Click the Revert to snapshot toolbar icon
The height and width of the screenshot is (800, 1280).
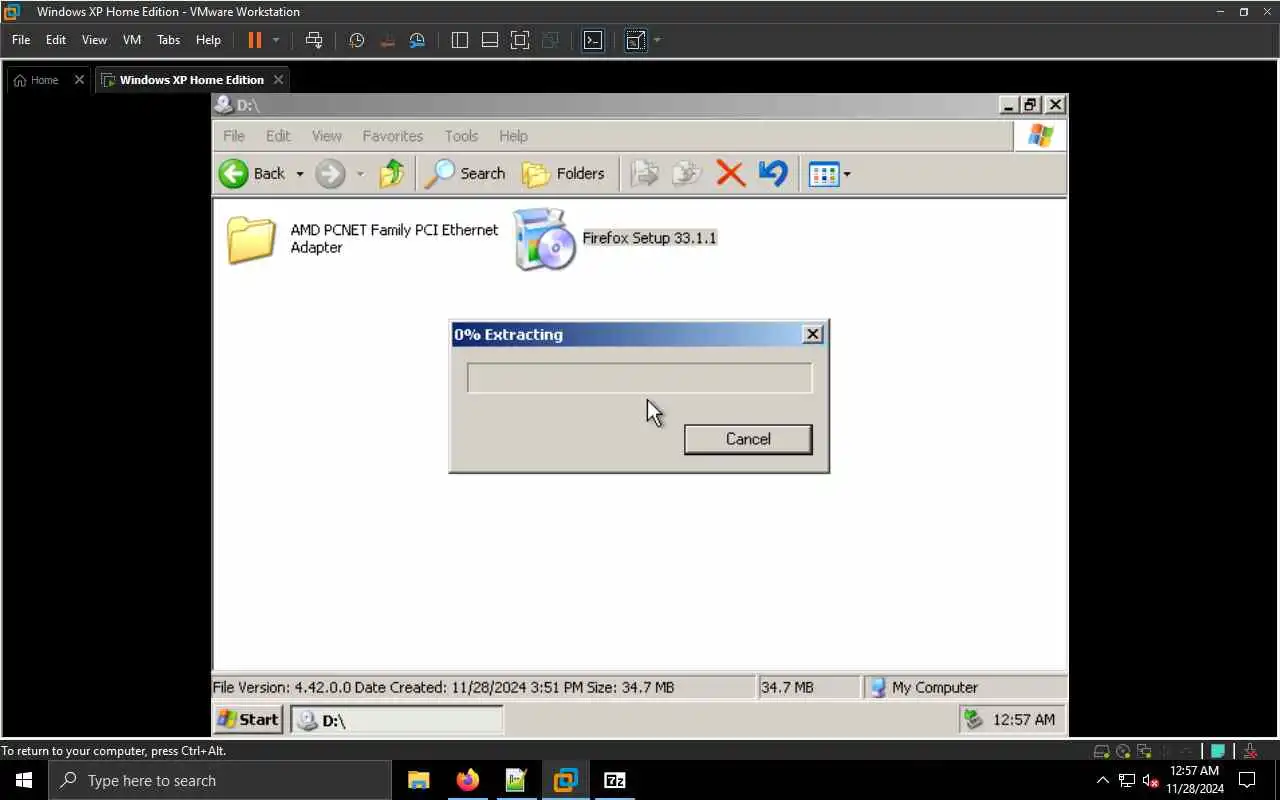click(x=388, y=40)
